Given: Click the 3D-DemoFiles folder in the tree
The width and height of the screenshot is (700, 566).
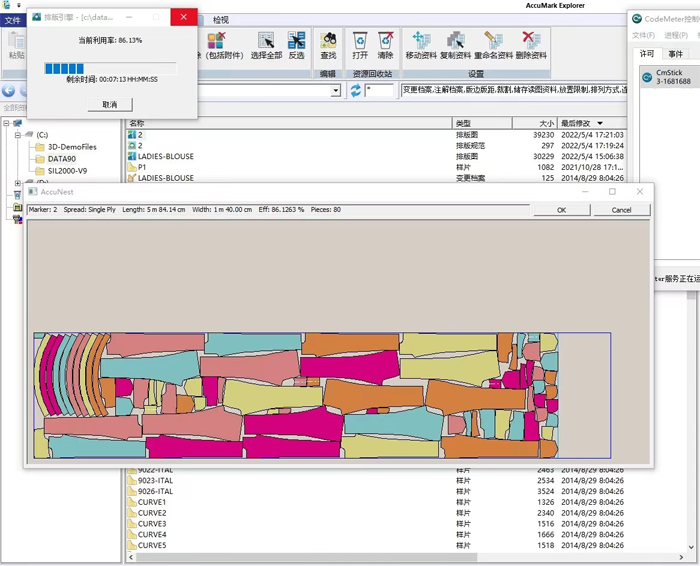Looking at the screenshot, I should click(x=72, y=147).
